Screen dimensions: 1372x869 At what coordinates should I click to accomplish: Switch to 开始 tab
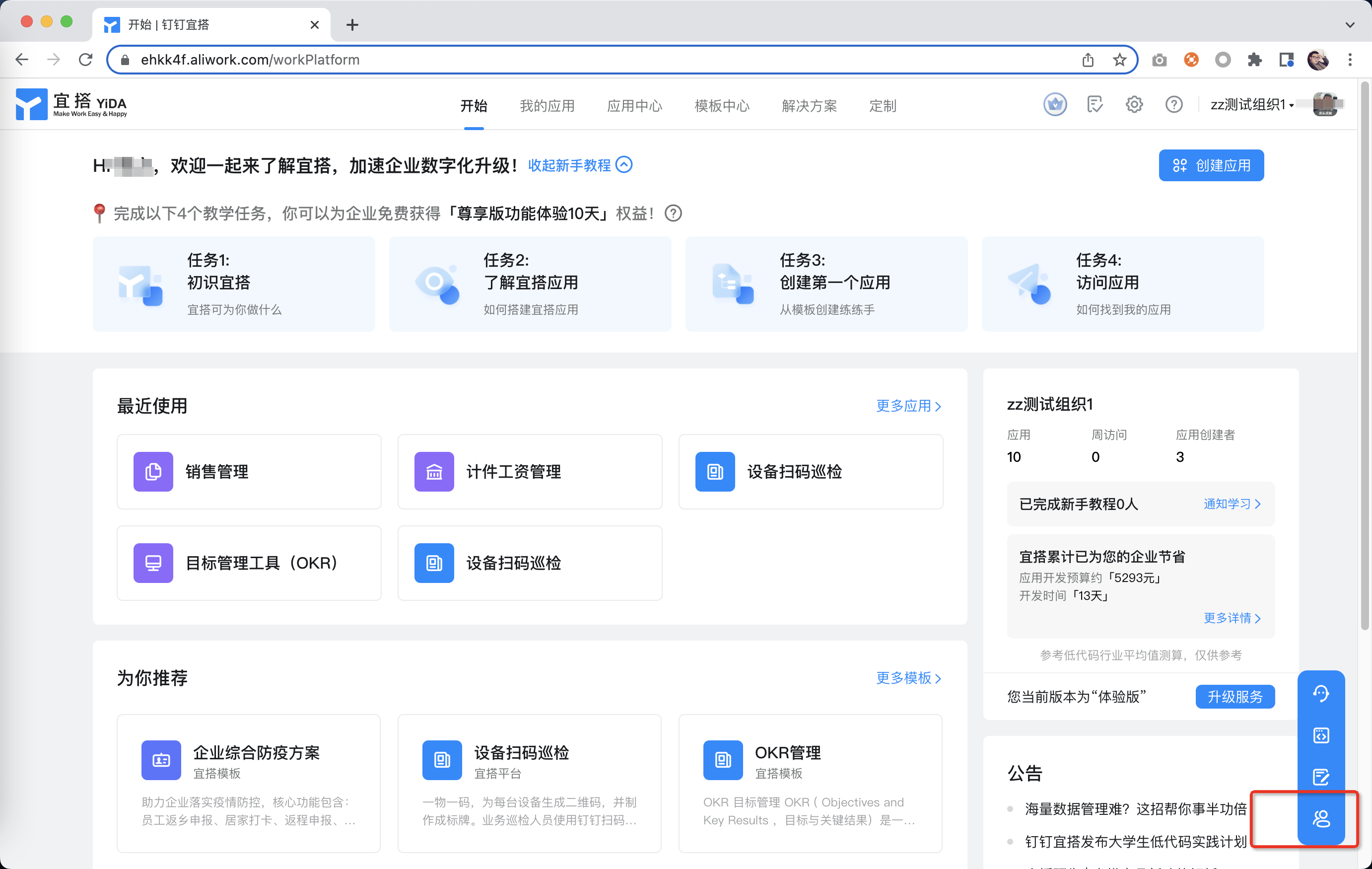(x=474, y=105)
